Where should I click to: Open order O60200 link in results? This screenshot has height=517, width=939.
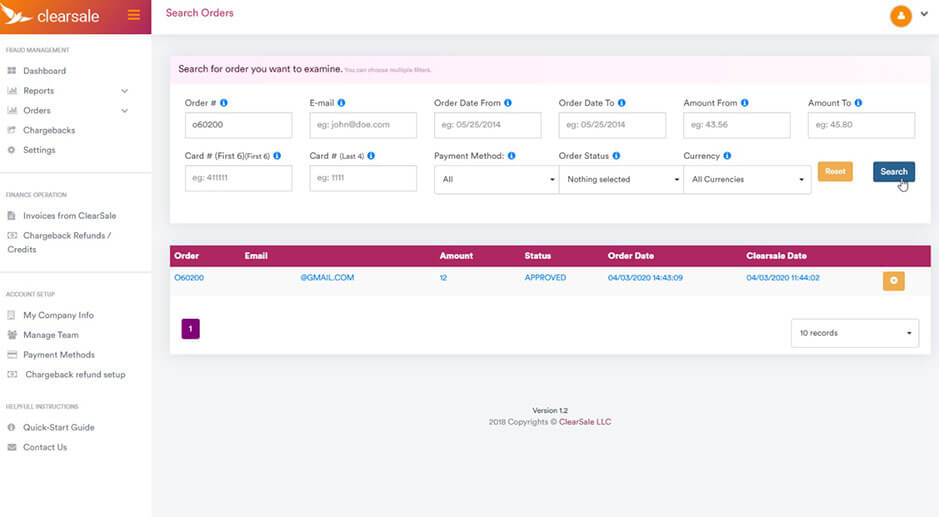pos(189,277)
